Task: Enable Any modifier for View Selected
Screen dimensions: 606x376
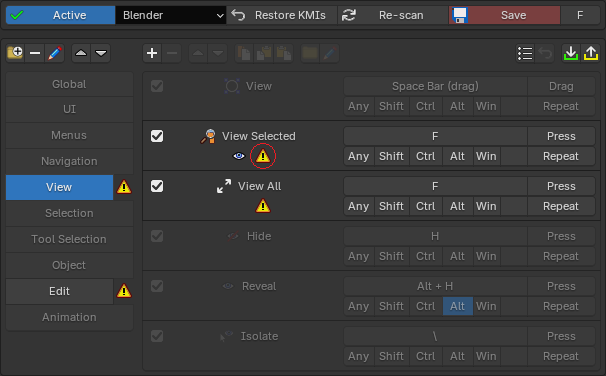Action: coord(359,156)
